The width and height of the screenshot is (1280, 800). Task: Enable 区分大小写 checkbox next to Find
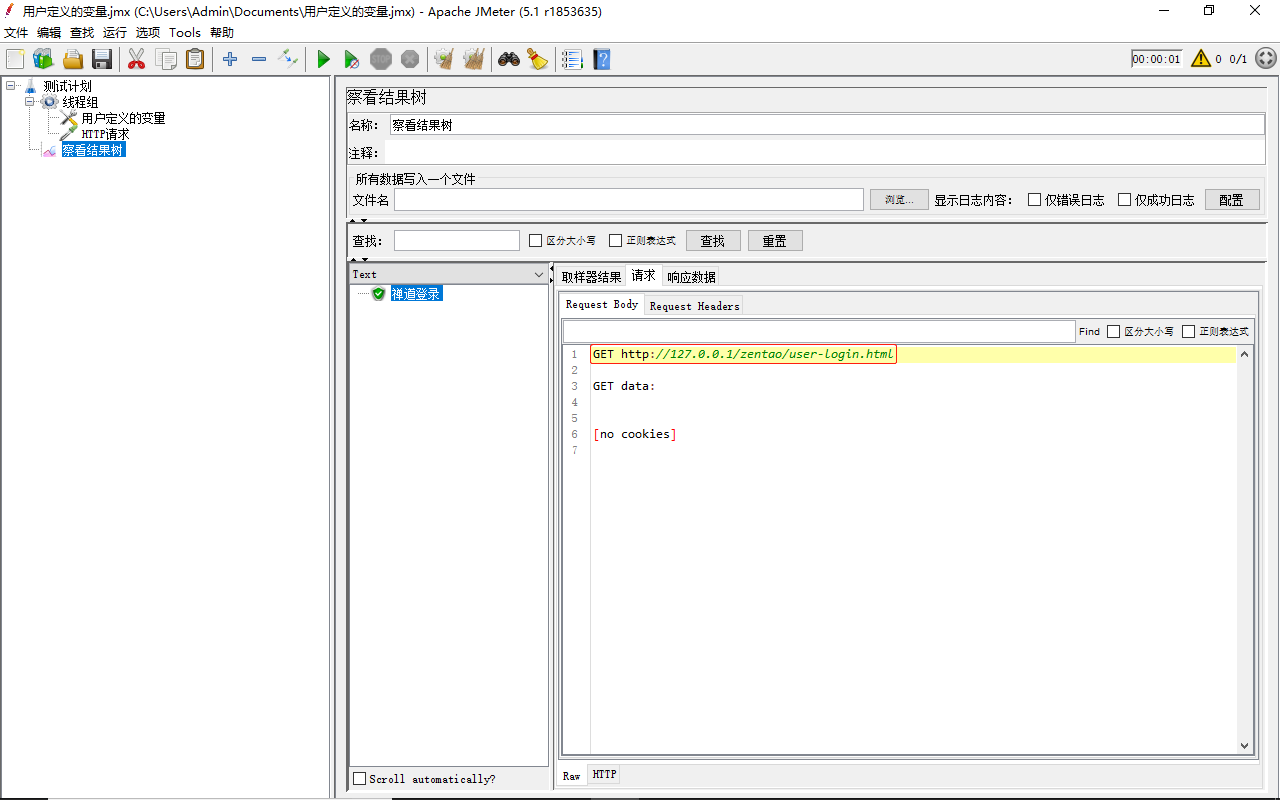[1114, 332]
